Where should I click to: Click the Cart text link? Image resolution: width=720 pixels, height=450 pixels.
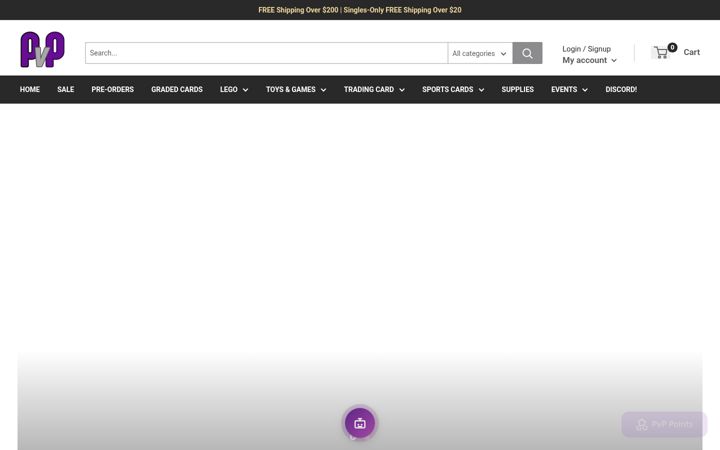[692, 52]
